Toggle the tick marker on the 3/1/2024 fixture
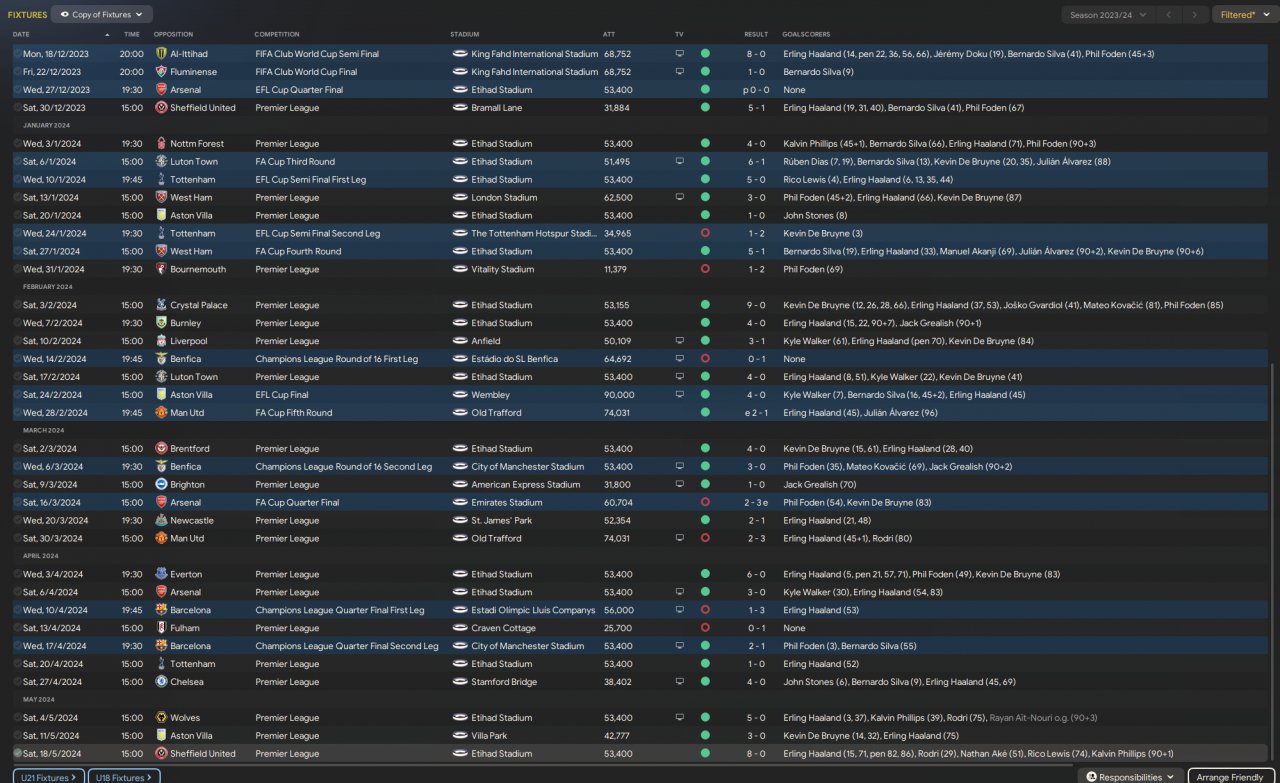This screenshot has height=783, width=1280. coord(17,144)
